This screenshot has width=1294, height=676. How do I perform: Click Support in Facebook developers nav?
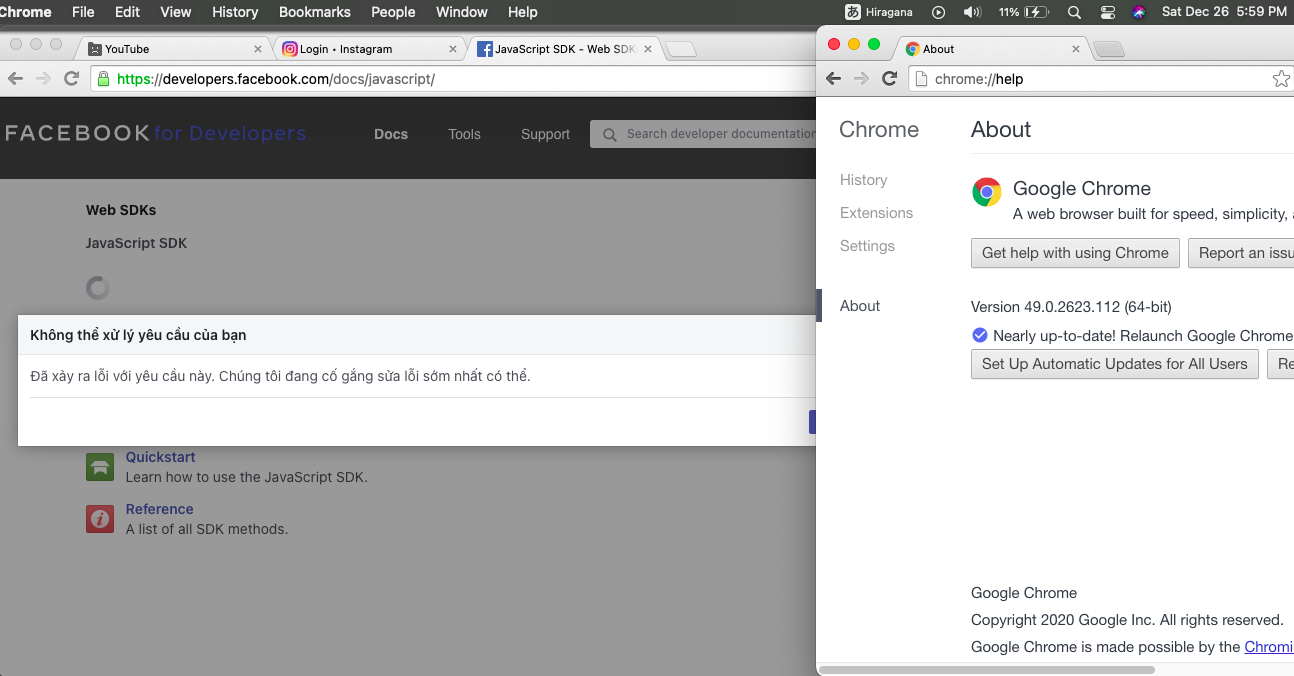pos(545,134)
